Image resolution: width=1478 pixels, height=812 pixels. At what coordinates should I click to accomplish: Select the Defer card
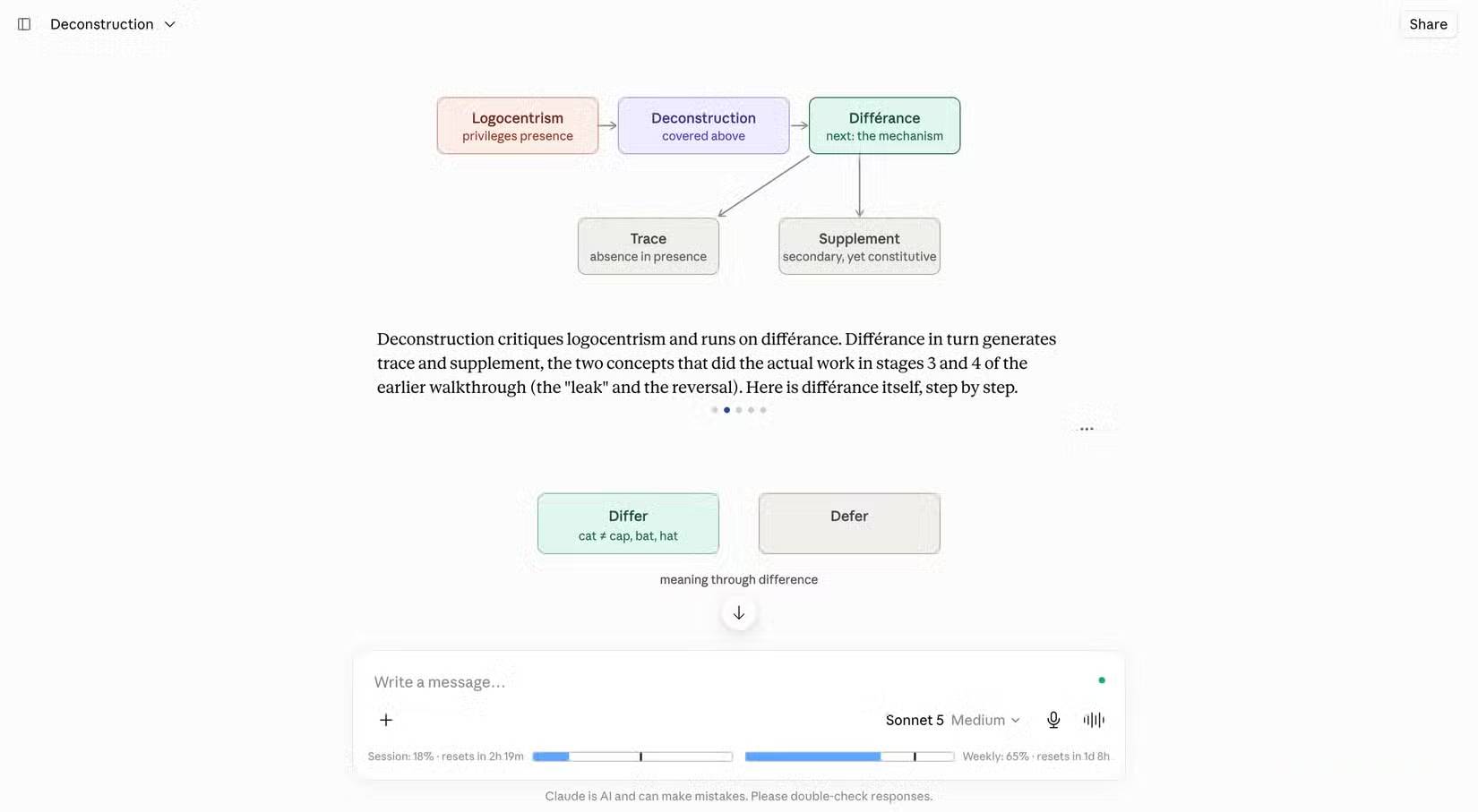849,524
